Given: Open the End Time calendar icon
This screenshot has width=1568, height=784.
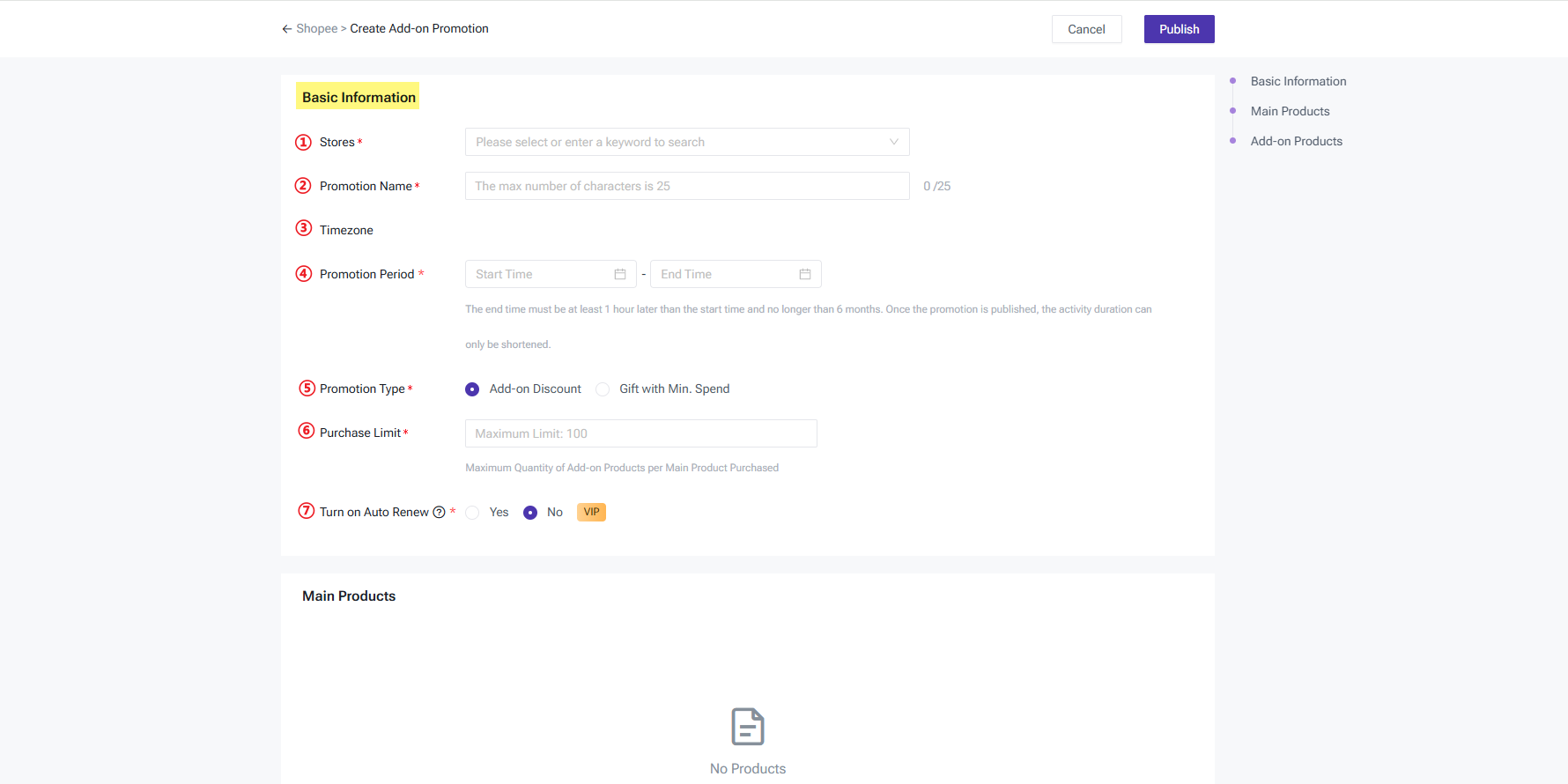Looking at the screenshot, I should point(805,274).
